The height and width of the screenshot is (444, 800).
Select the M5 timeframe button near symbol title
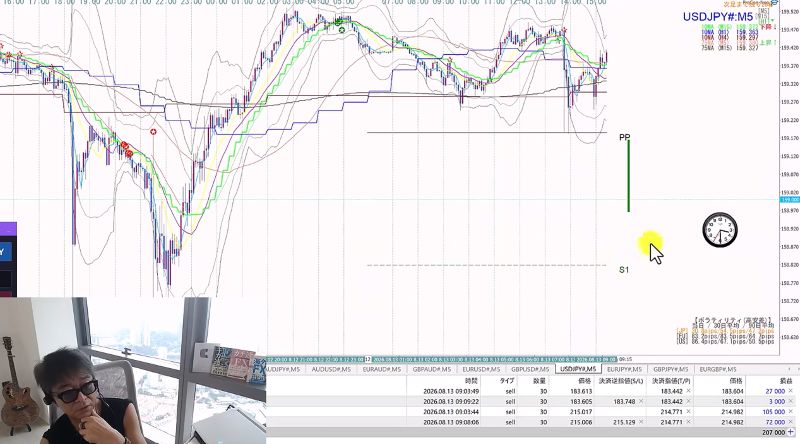(763, 10)
